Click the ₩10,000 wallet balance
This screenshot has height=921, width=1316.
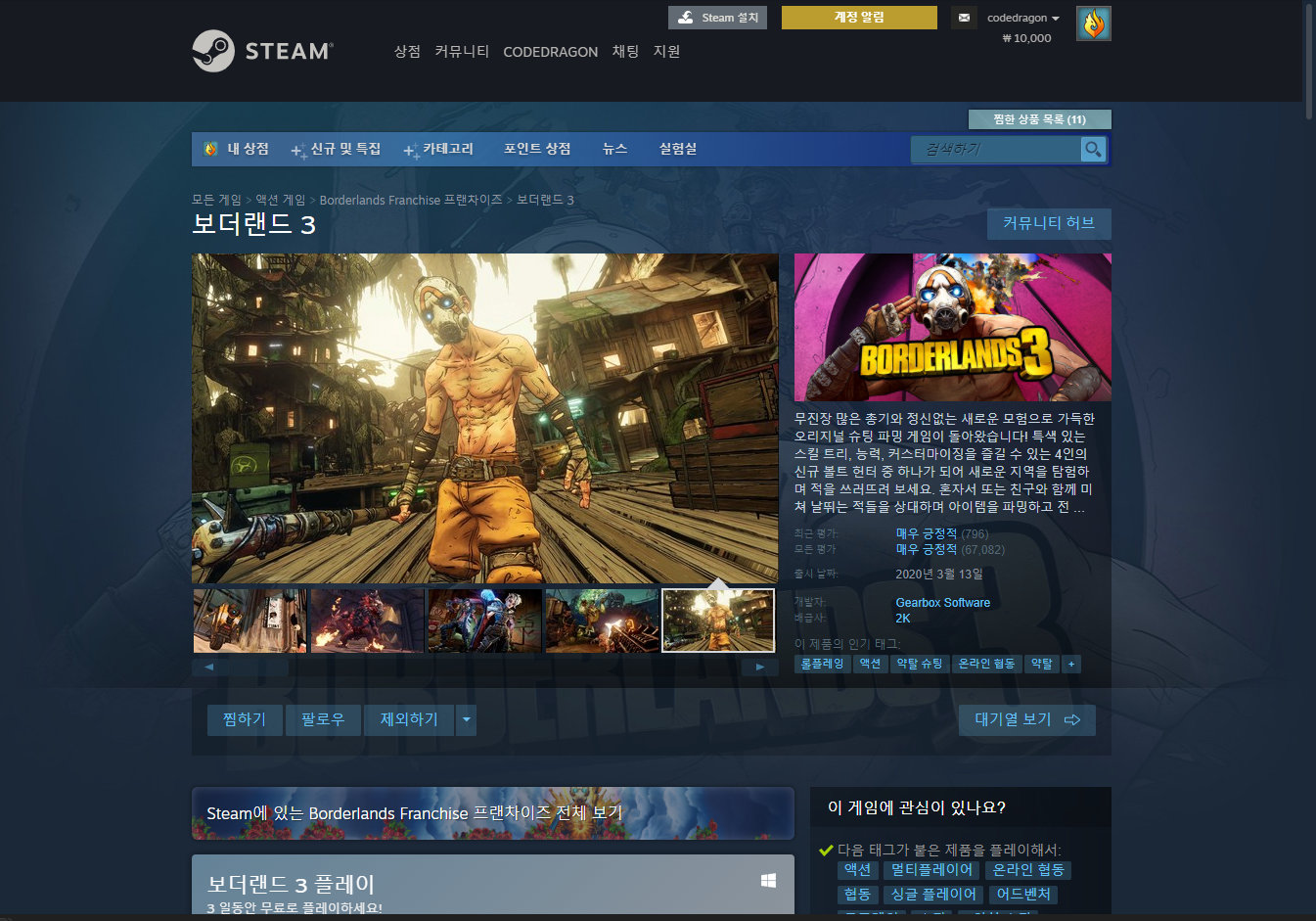click(x=1026, y=38)
